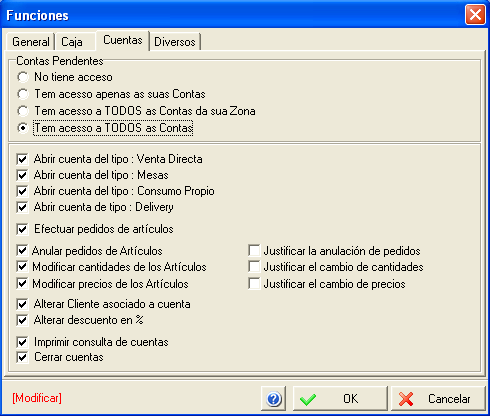
Task: Click the blue help question mark icon
Action: coord(273,398)
